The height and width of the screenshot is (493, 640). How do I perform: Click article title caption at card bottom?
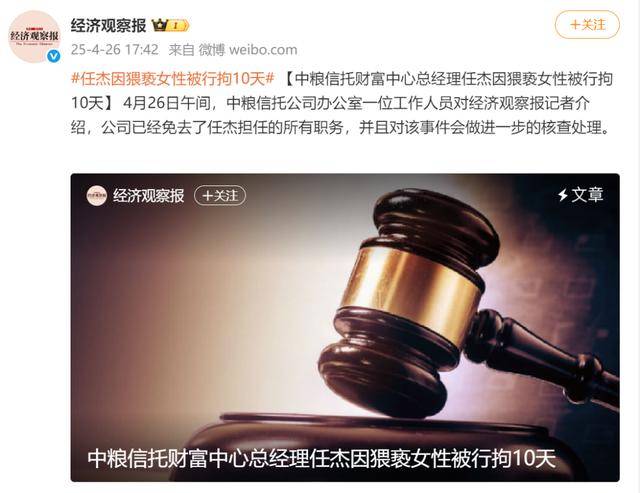tap(321, 458)
